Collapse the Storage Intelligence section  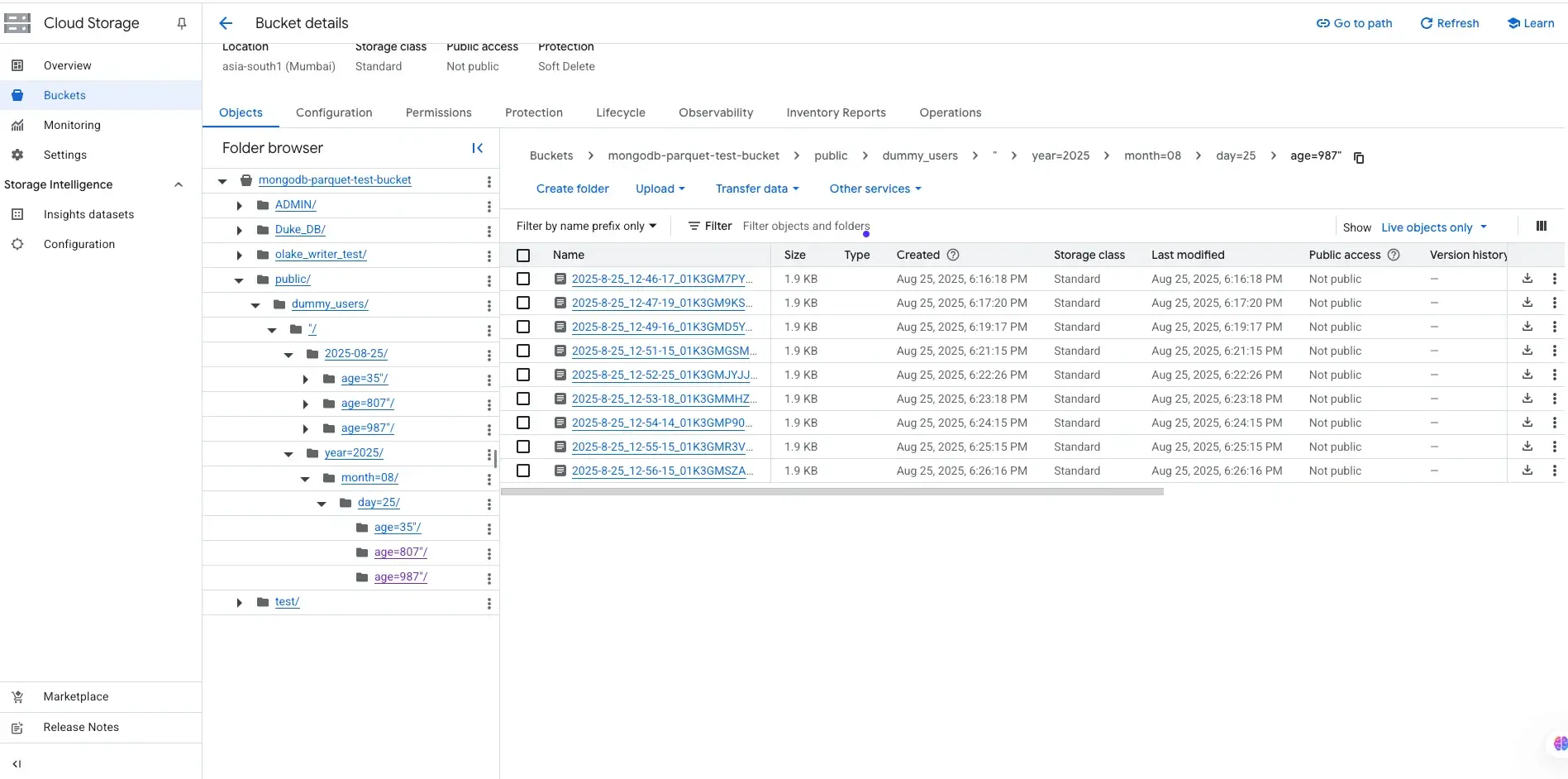tap(179, 184)
